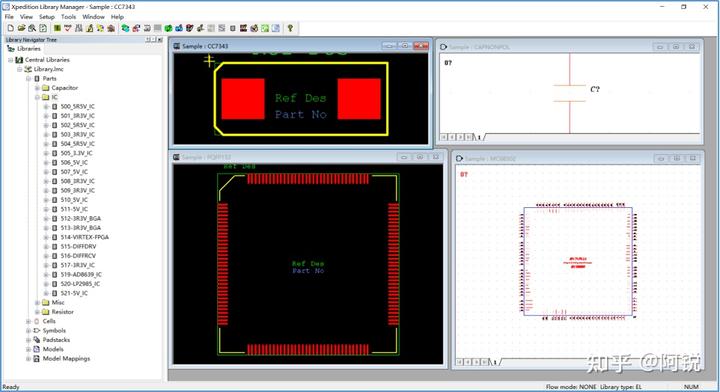
Task: Select the 505_3.3V_IC part
Action: (x=76, y=153)
